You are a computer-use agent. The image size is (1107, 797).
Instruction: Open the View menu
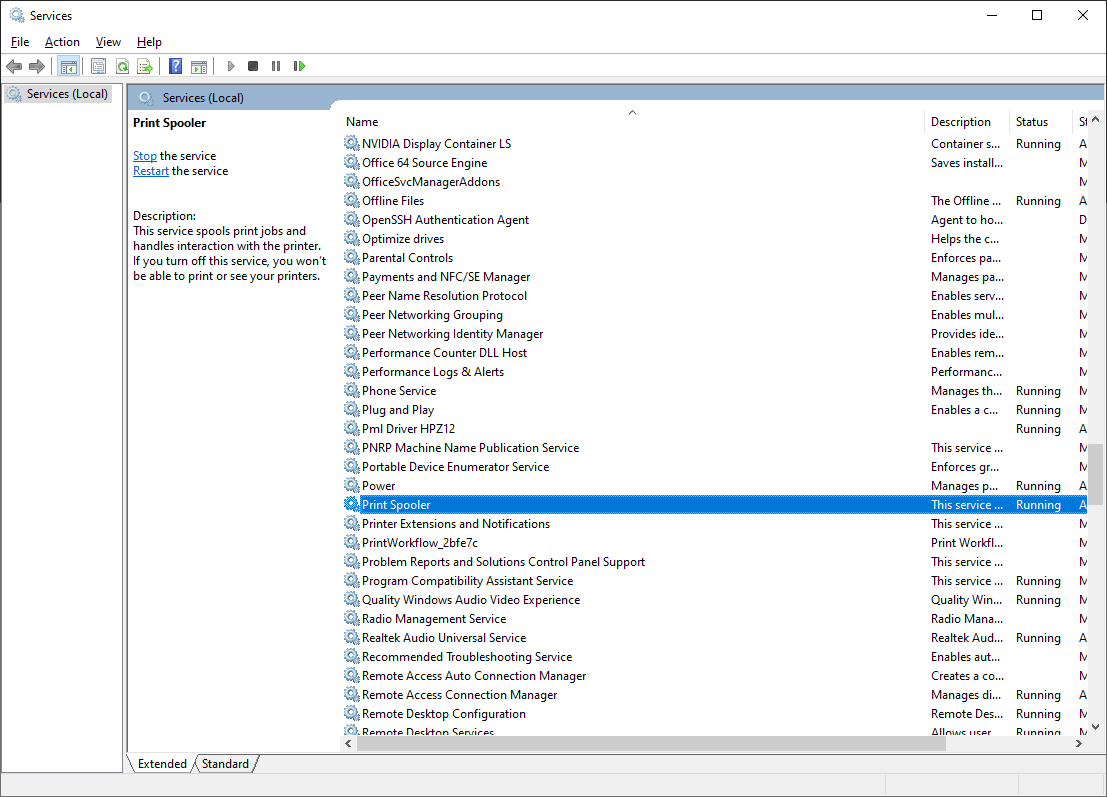pyautogui.click(x=108, y=42)
